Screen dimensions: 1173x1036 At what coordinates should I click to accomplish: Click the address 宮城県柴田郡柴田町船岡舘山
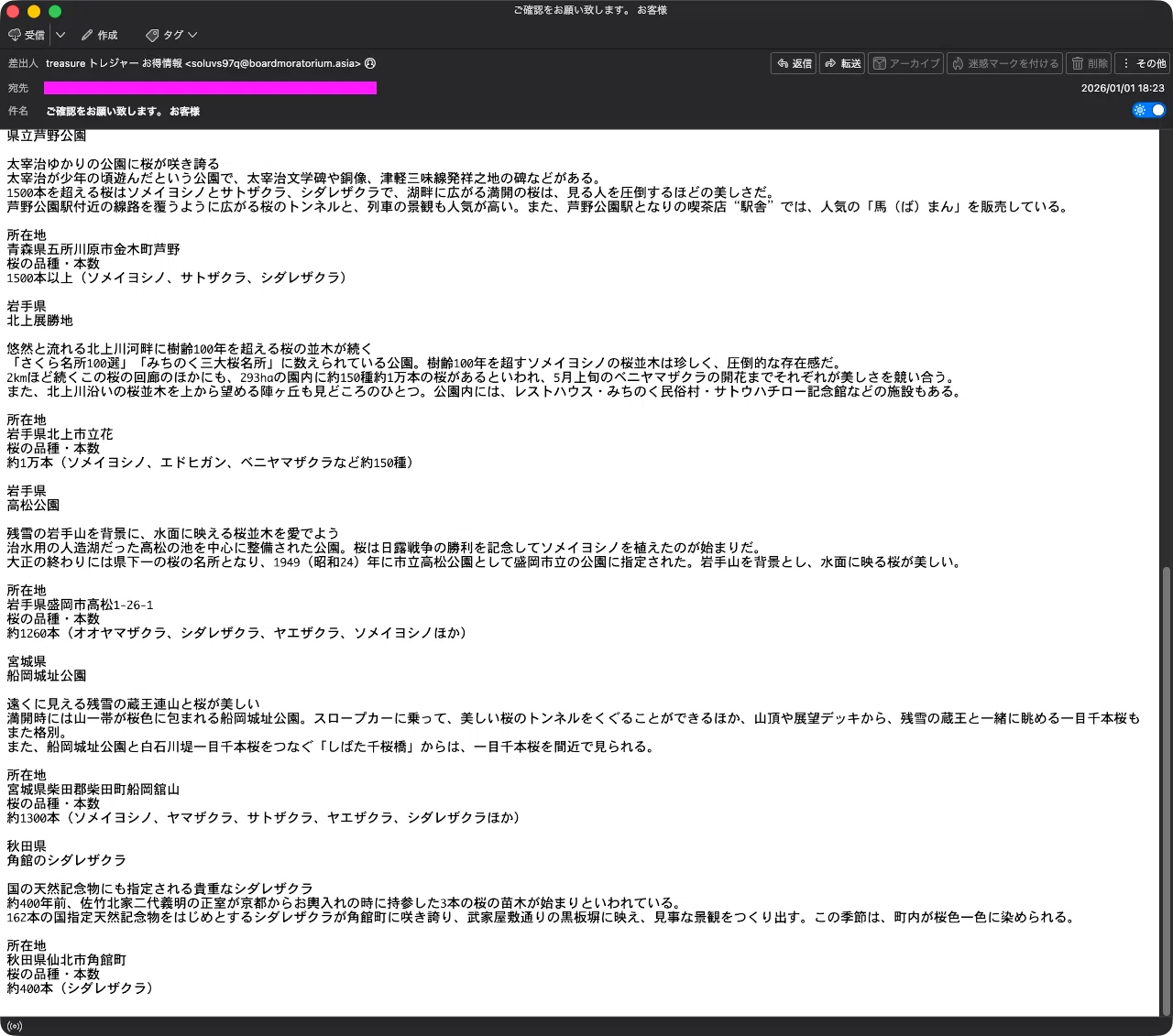(x=93, y=789)
